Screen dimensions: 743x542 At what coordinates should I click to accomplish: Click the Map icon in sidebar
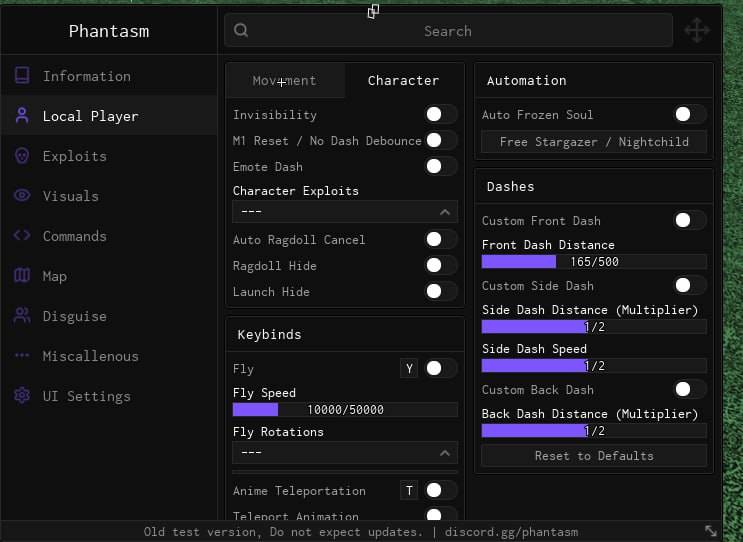point(22,275)
